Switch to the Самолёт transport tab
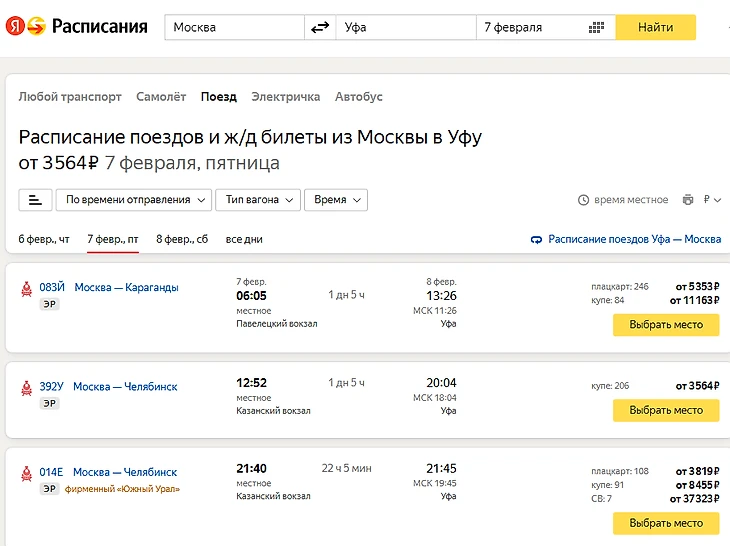Viewport: 730px width, 546px height. pos(161,97)
